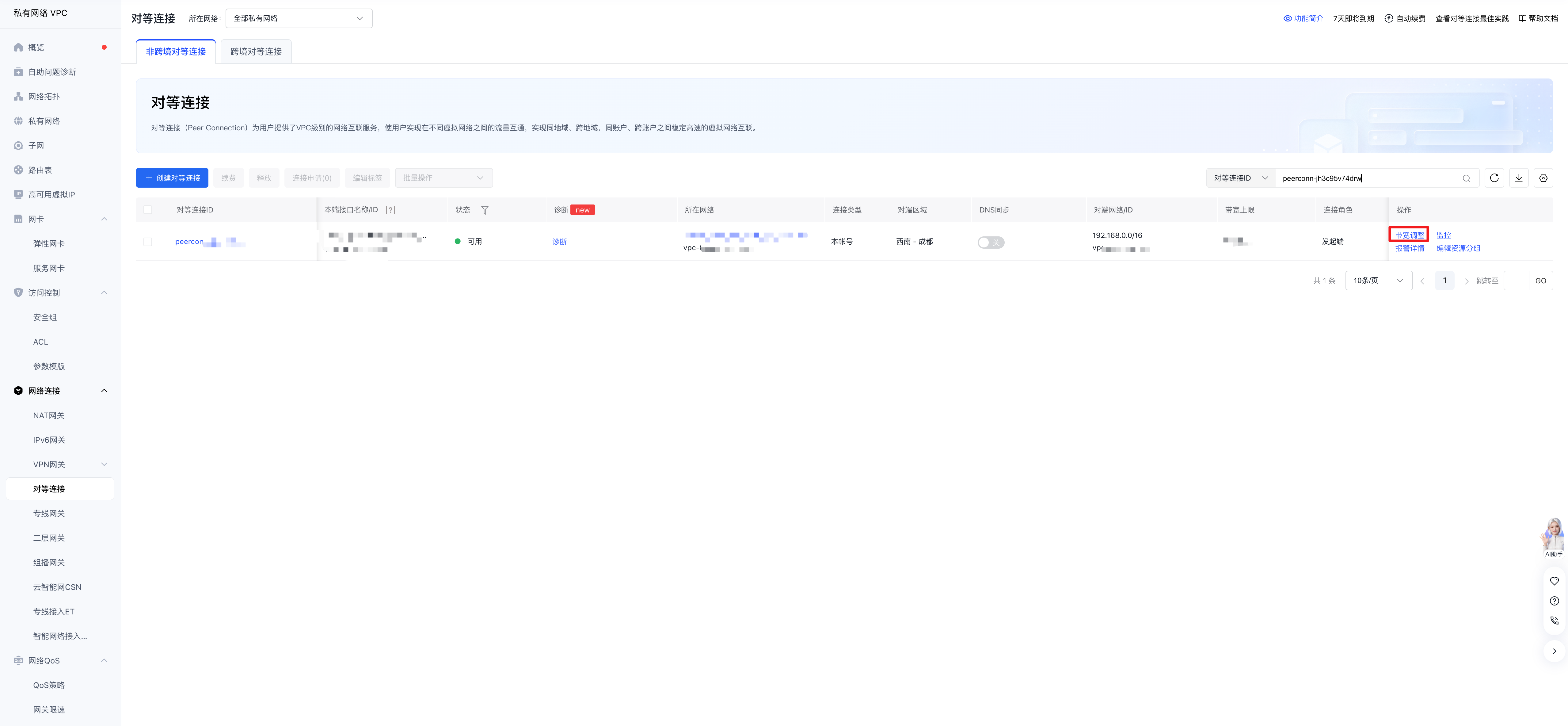Open 帮助文档 help docs
1568x726 pixels.
click(1538, 18)
